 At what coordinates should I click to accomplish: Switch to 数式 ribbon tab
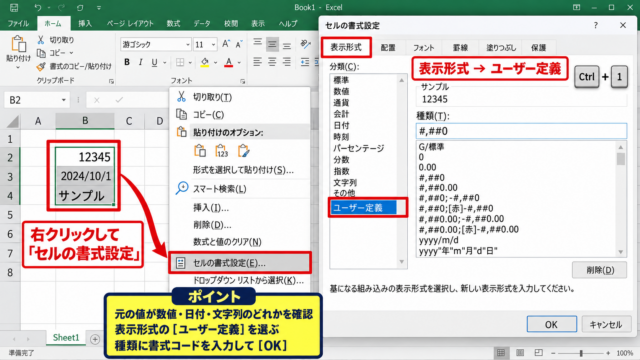click(x=173, y=24)
